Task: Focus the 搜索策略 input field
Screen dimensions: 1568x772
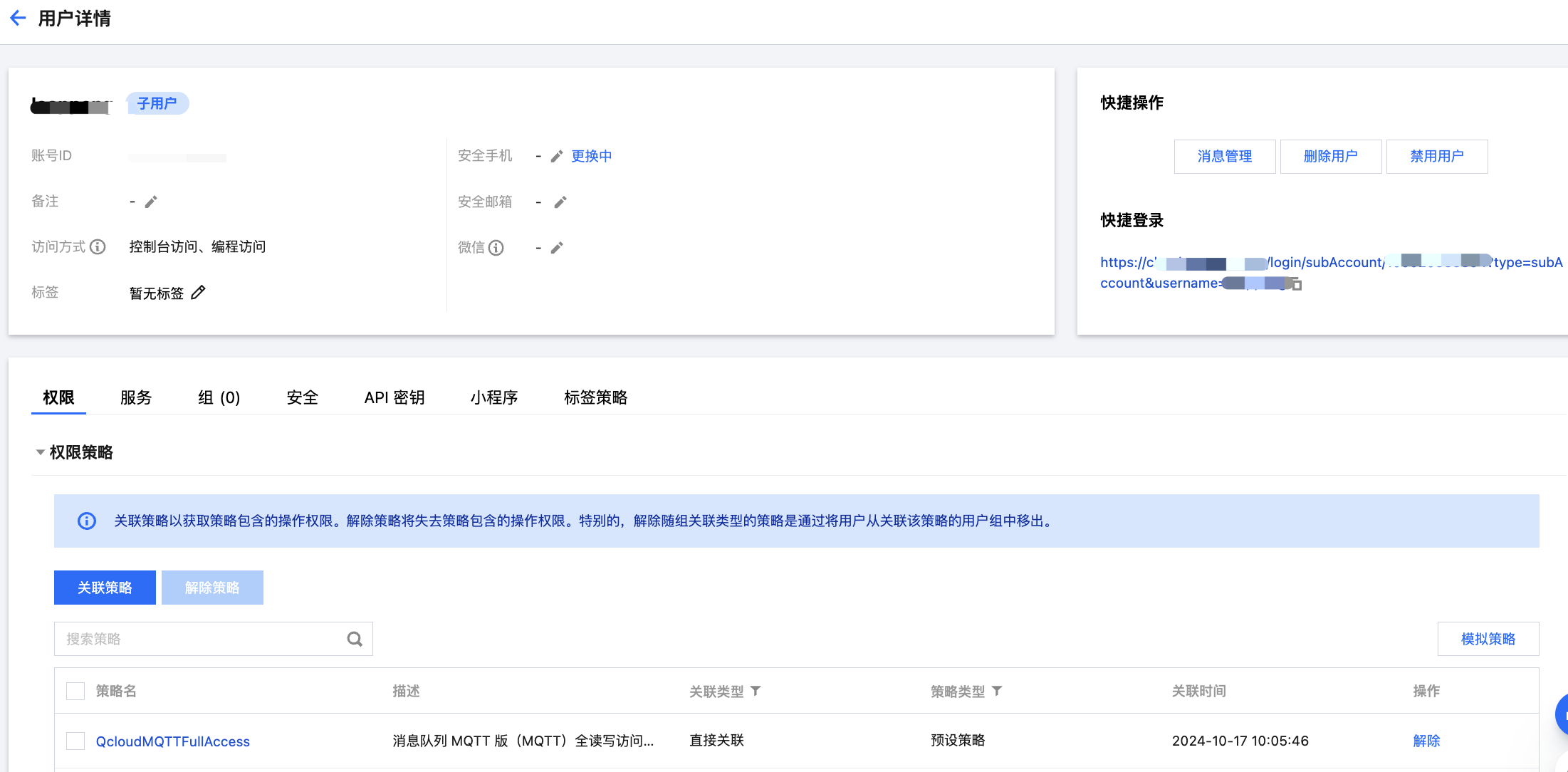Action: point(199,639)
